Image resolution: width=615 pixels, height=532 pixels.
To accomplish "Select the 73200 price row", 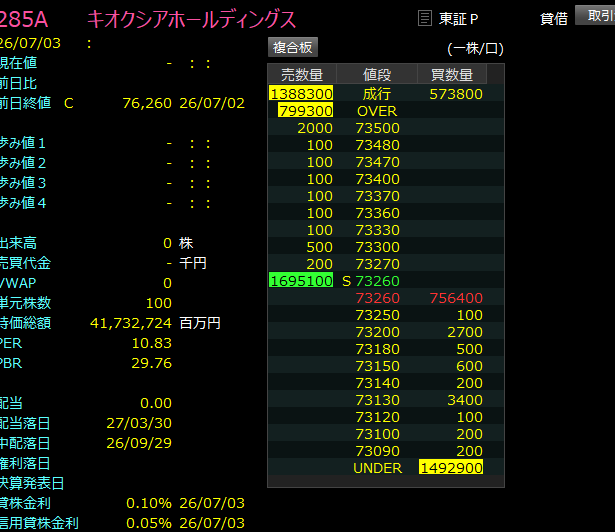I will (386, 332).
